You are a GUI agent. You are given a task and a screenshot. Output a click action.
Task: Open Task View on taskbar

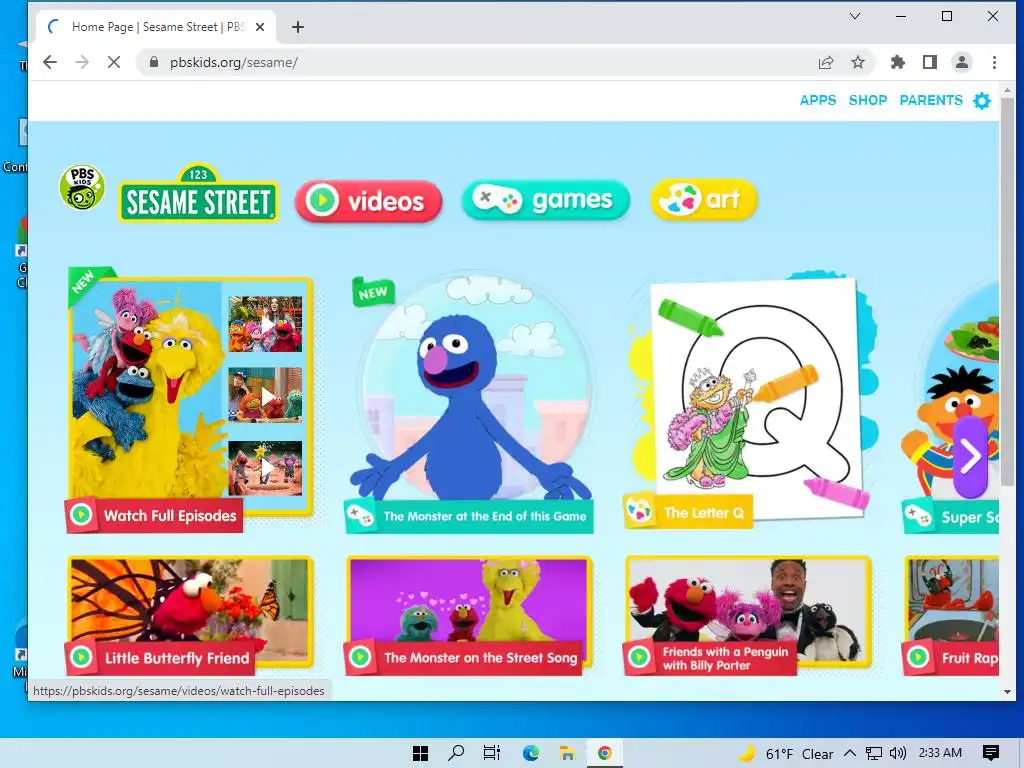[x=492, y=753]
